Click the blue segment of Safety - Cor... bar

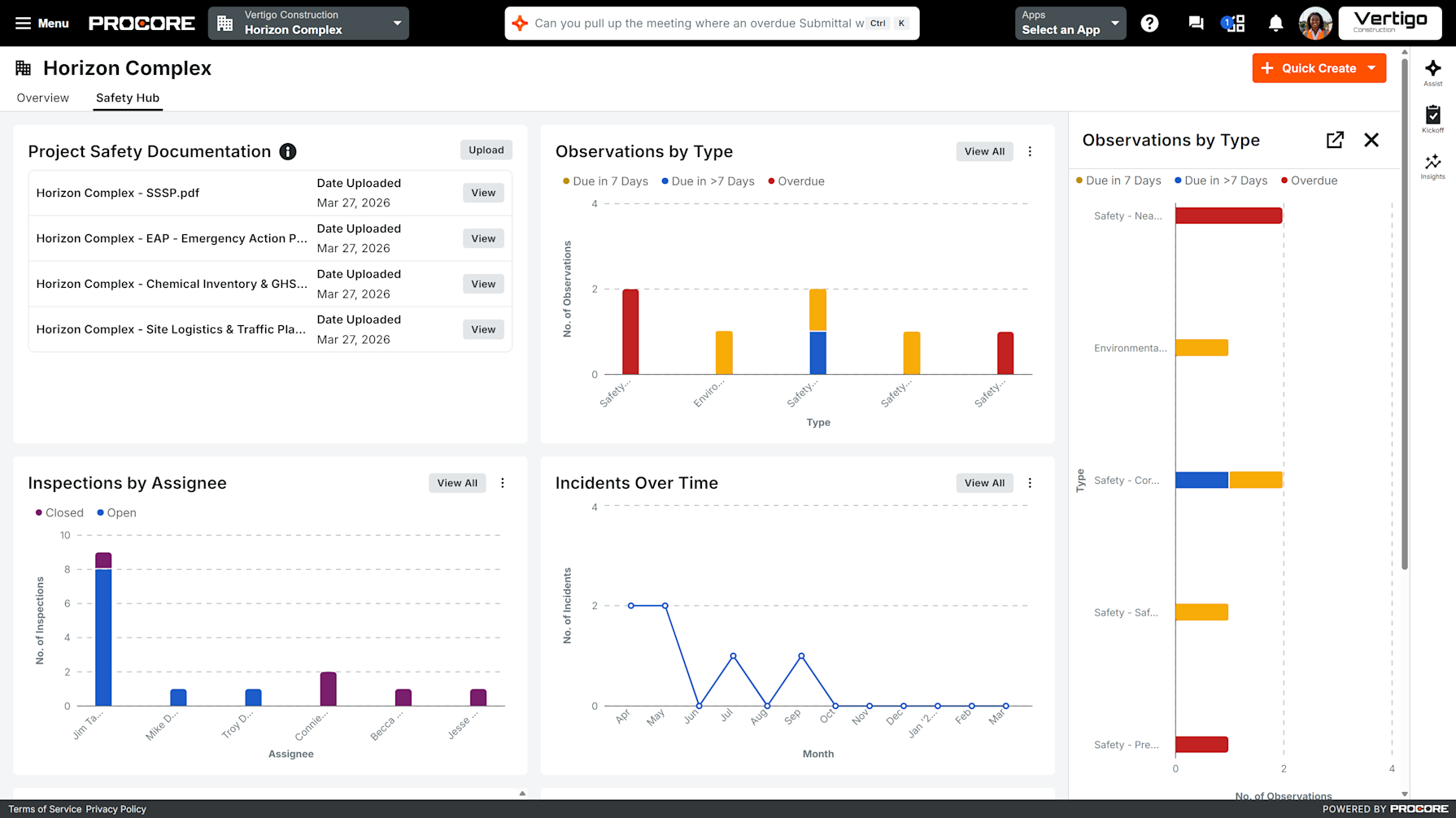tap(1201, 481)
